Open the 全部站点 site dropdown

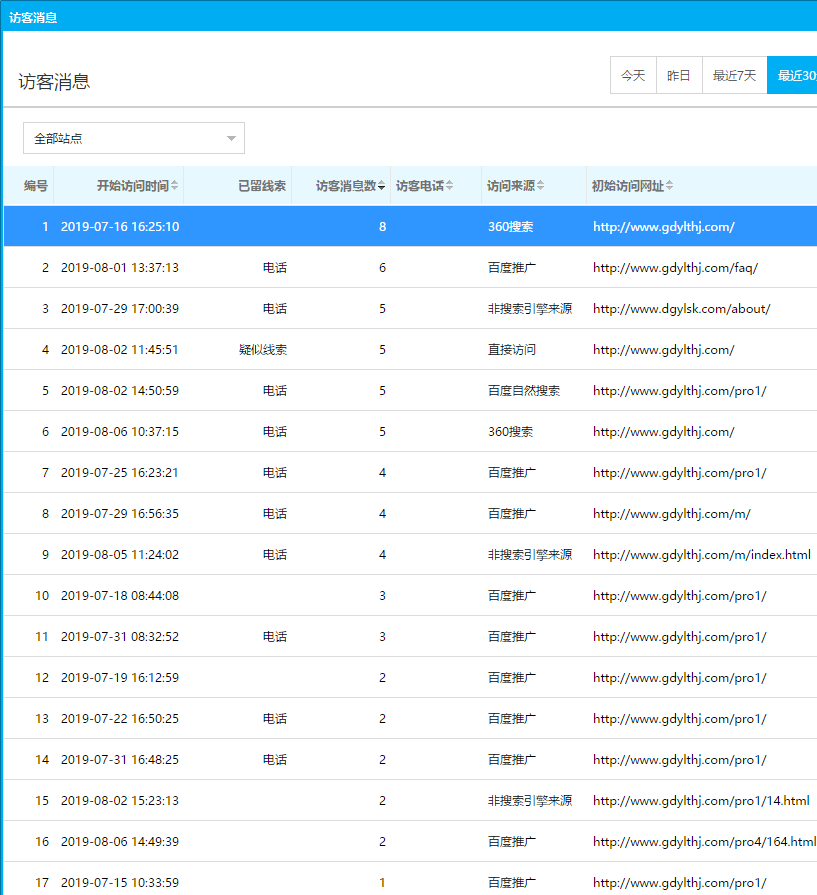click(133, 138)
